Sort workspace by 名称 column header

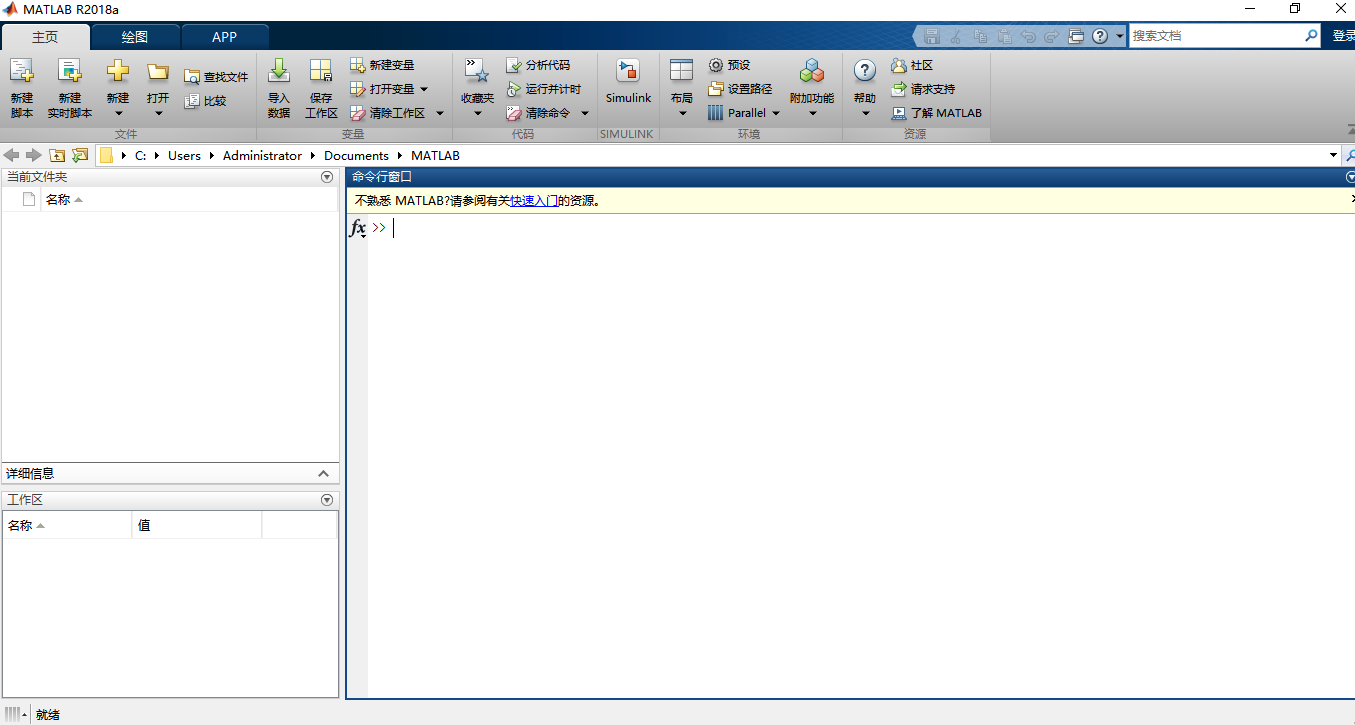(x=67, y=525)
